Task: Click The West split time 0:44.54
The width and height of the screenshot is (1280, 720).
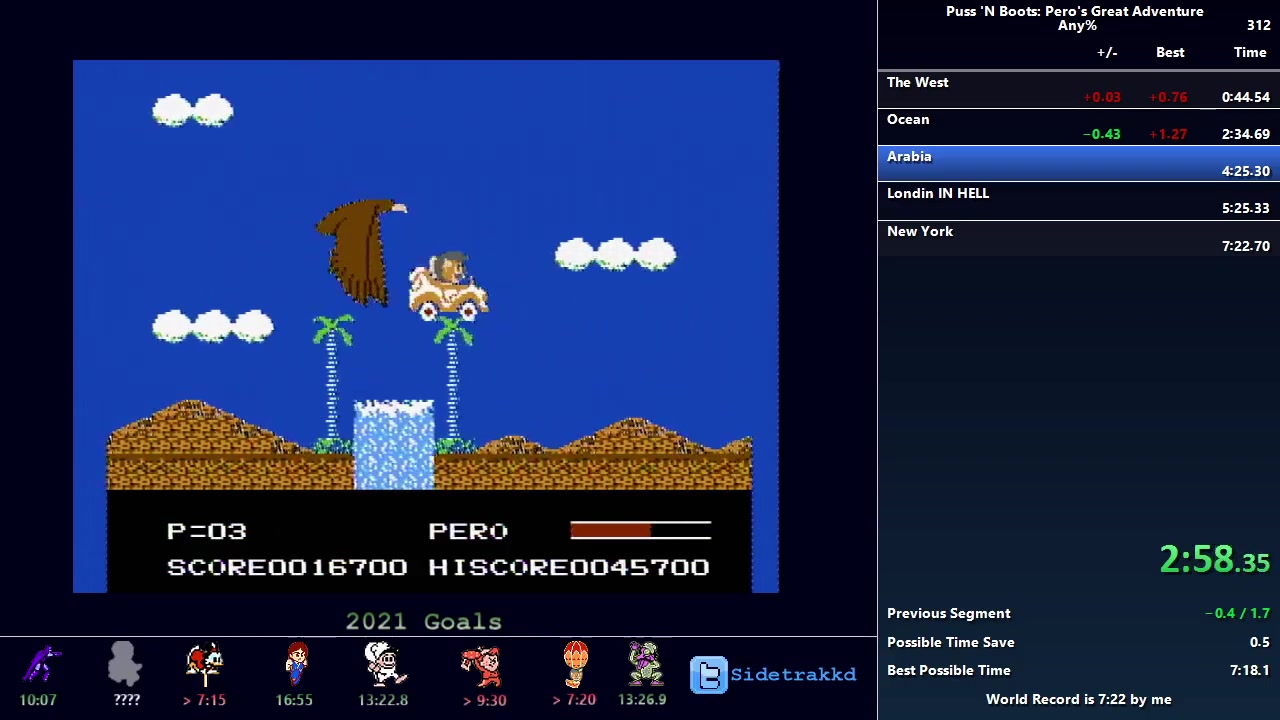Action: pos(1245,97)
